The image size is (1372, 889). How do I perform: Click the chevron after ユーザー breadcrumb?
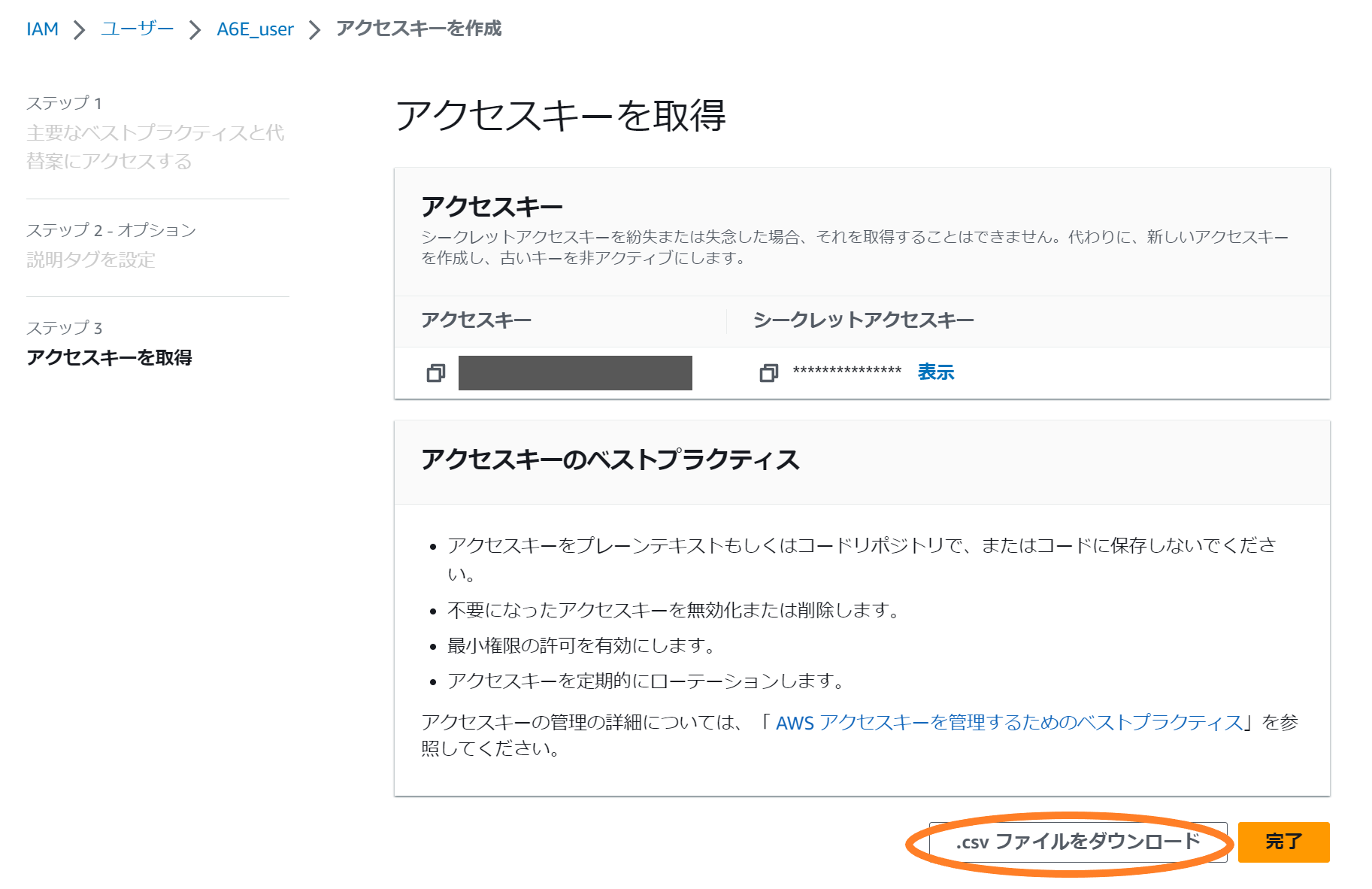click(x=195, y=30)
